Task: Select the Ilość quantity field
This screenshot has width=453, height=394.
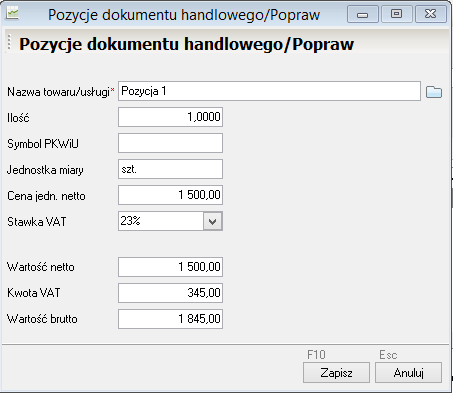Action: [170, 117]
